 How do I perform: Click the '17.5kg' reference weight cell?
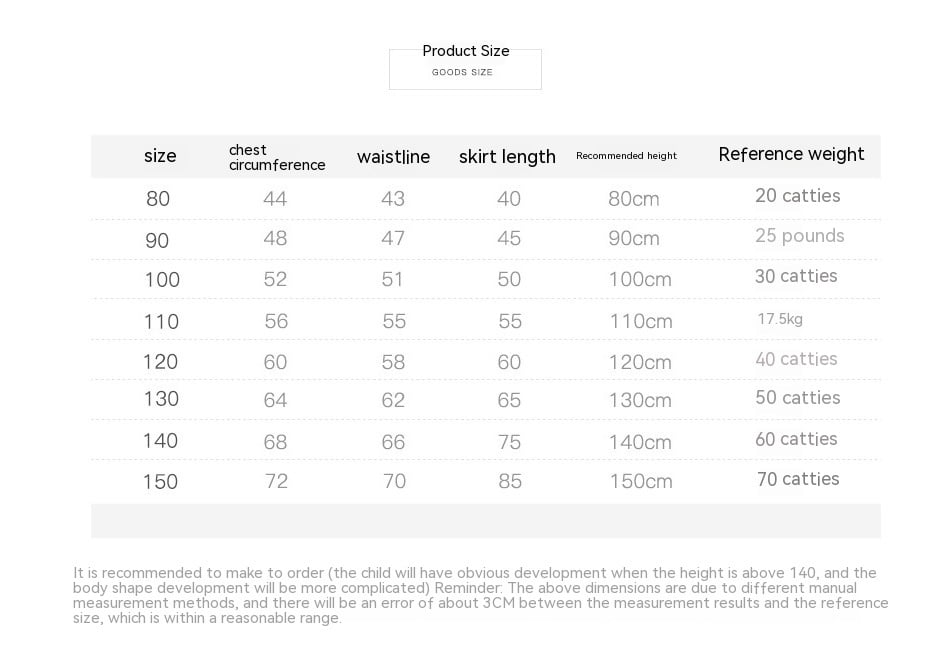pos(780,319)
